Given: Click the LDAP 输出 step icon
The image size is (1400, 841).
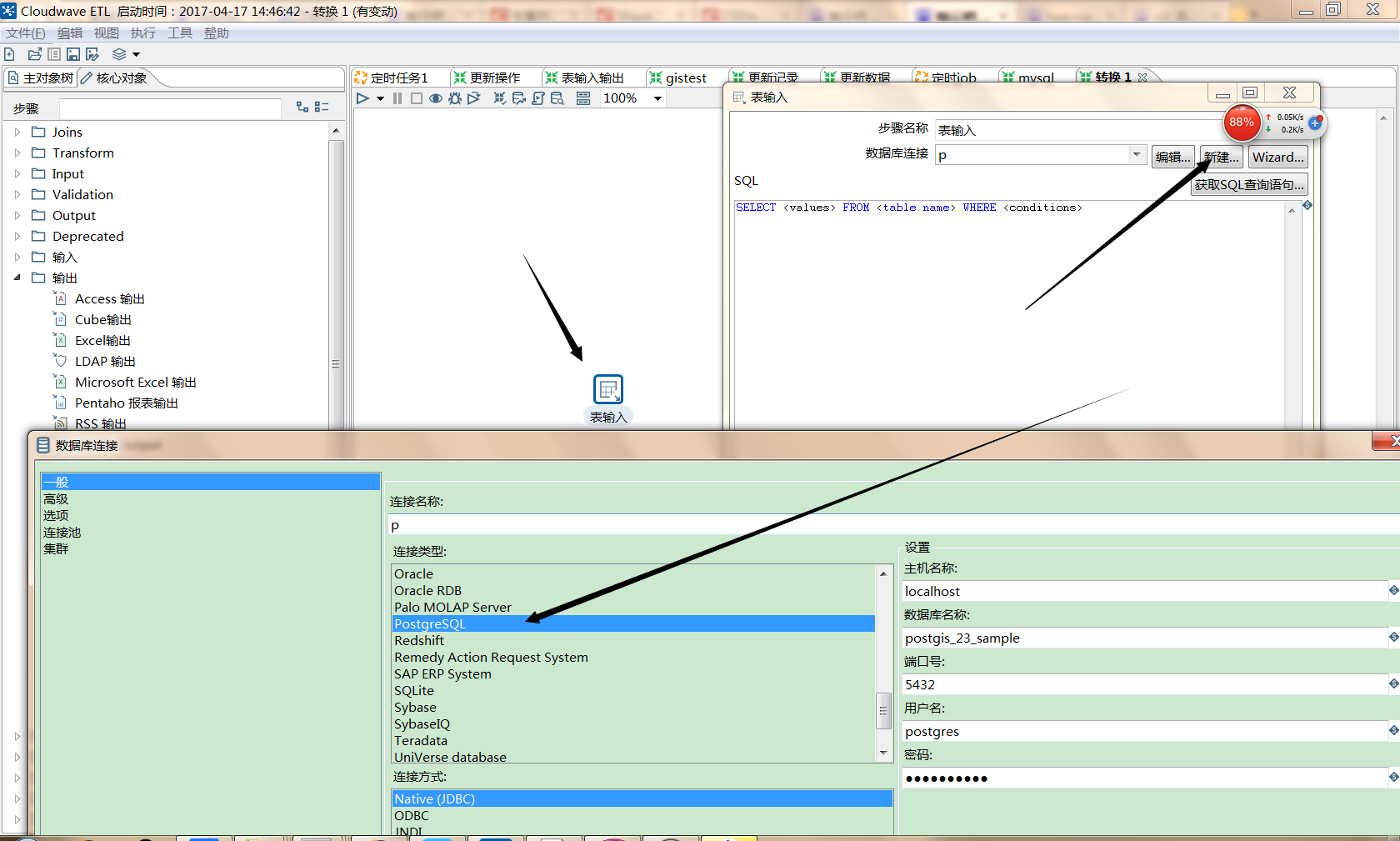Looking at the screenshot, I should (x=60, y=361).
